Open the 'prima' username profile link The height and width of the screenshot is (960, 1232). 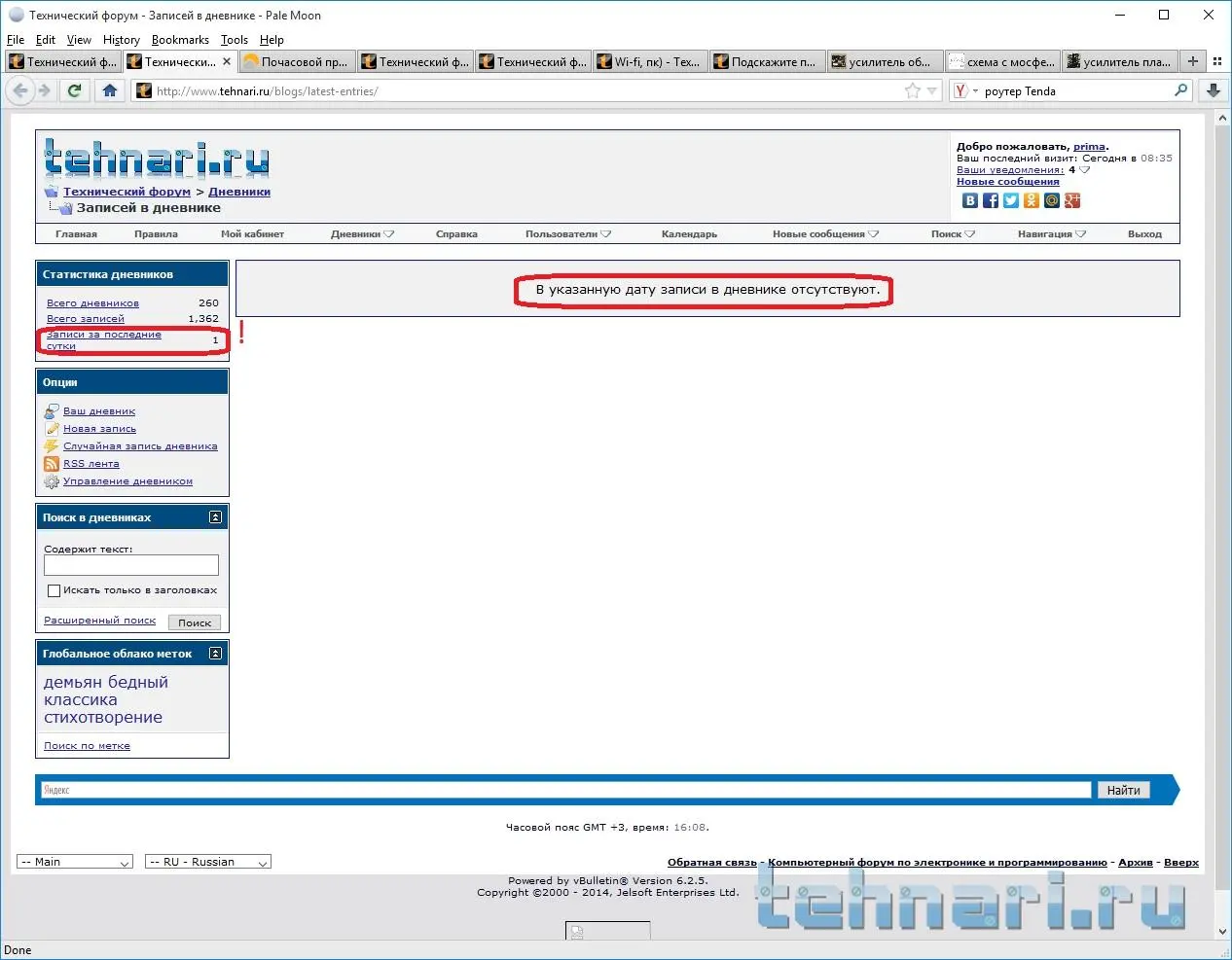[x=1089, y=147]
